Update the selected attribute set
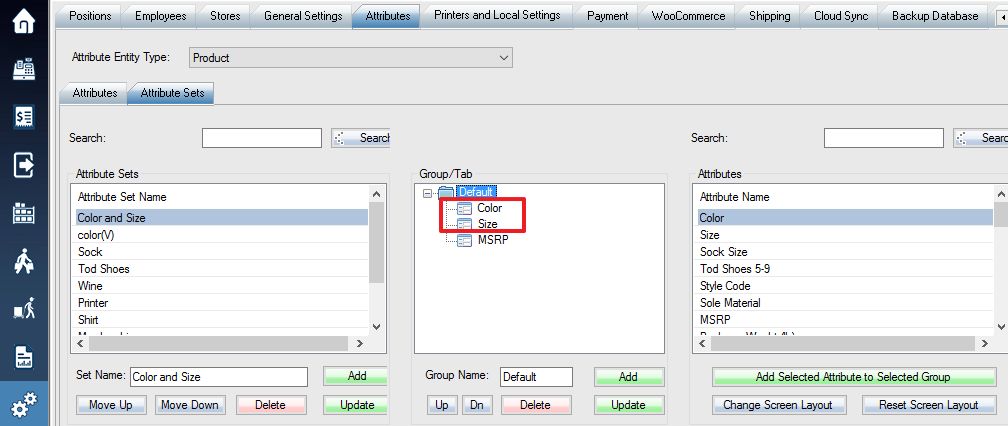 pos(356,405)
